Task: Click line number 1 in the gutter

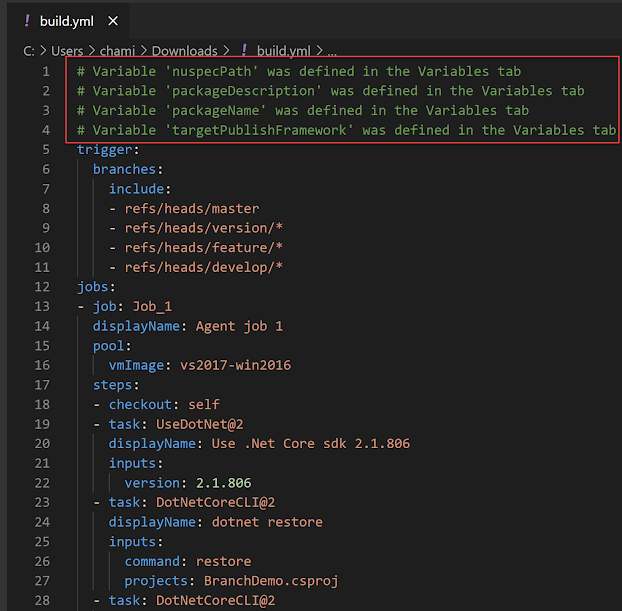Action: [46, 71]
